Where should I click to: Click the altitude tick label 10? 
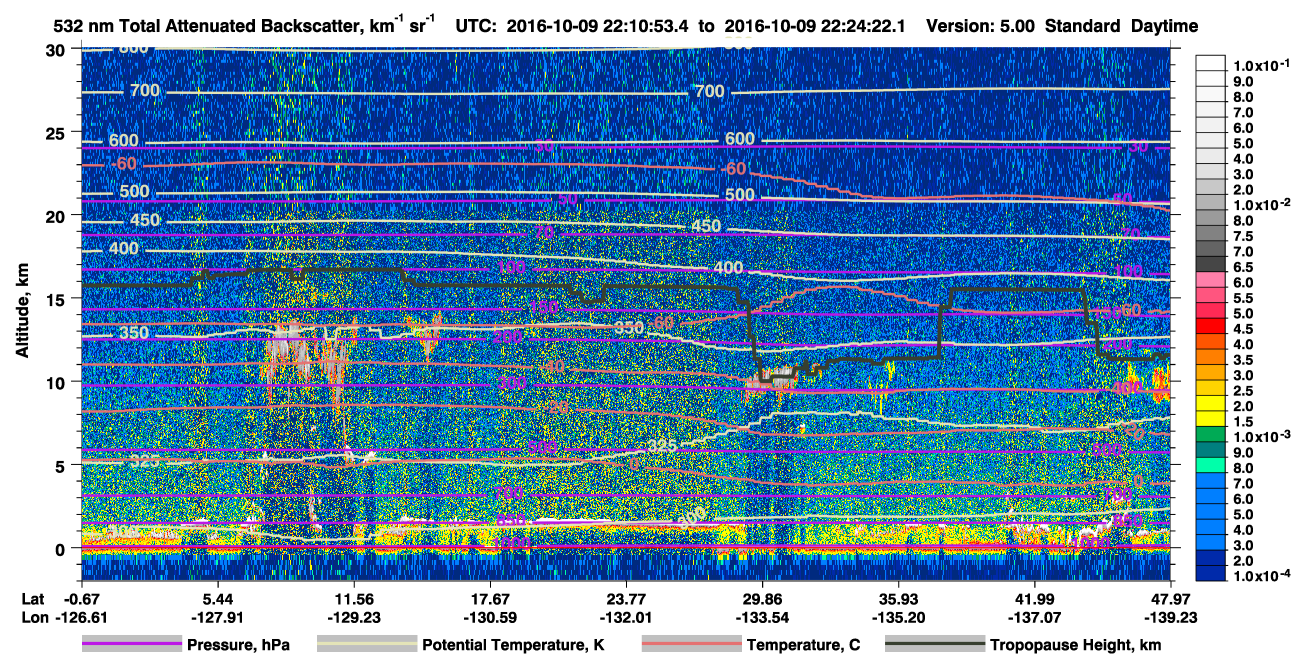click(x=57, y=381)
